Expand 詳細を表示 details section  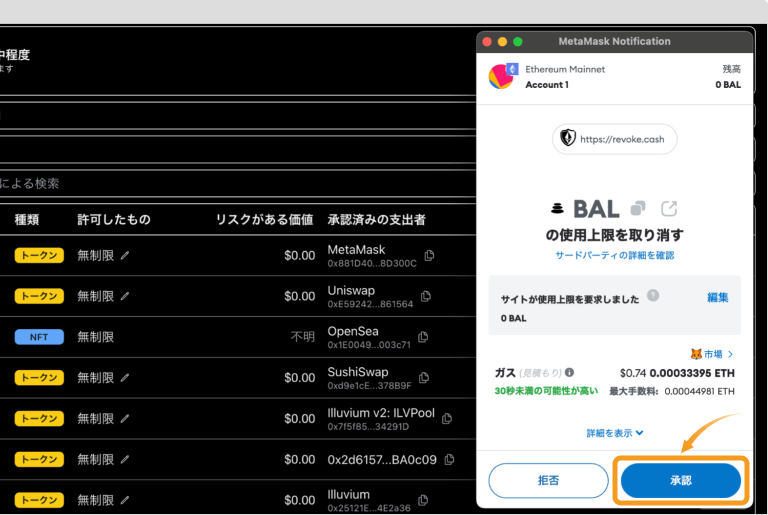[615, 433]
